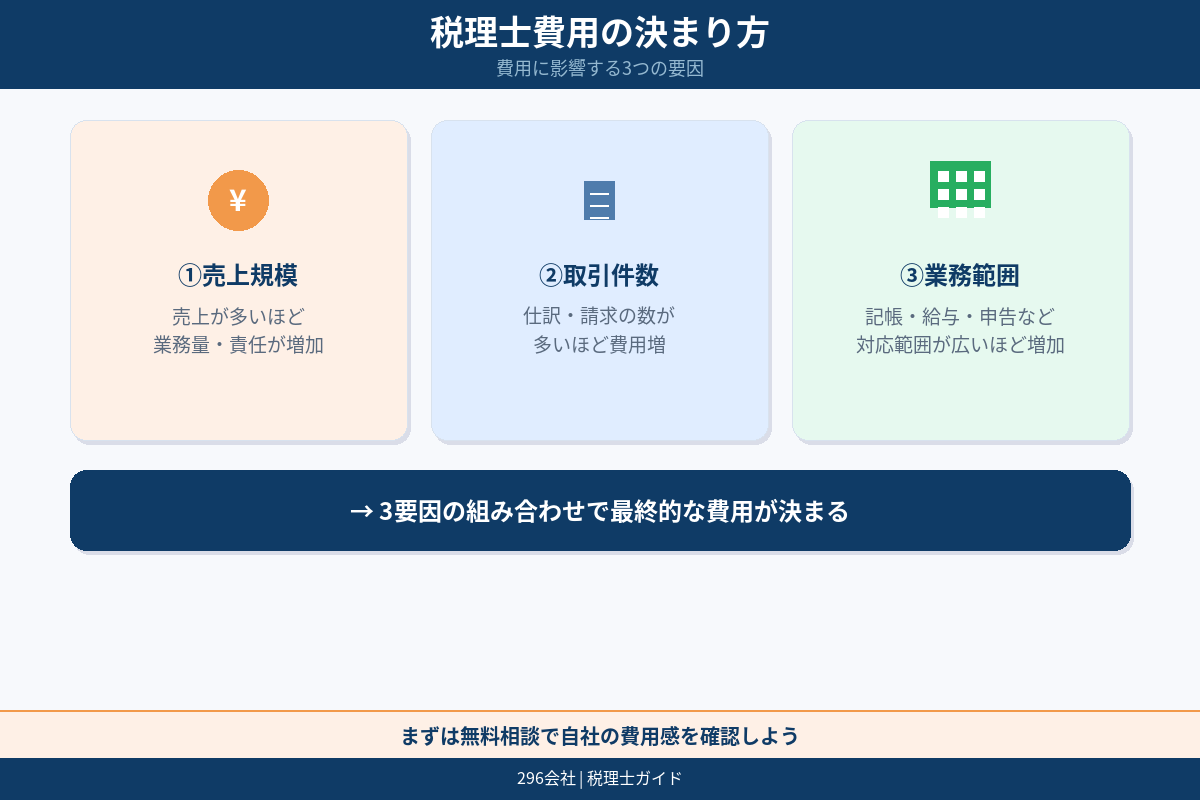Click the arrow symbol in the dark banner
1200x800 pixels.
pyautogui.click(x=360, y=511)
